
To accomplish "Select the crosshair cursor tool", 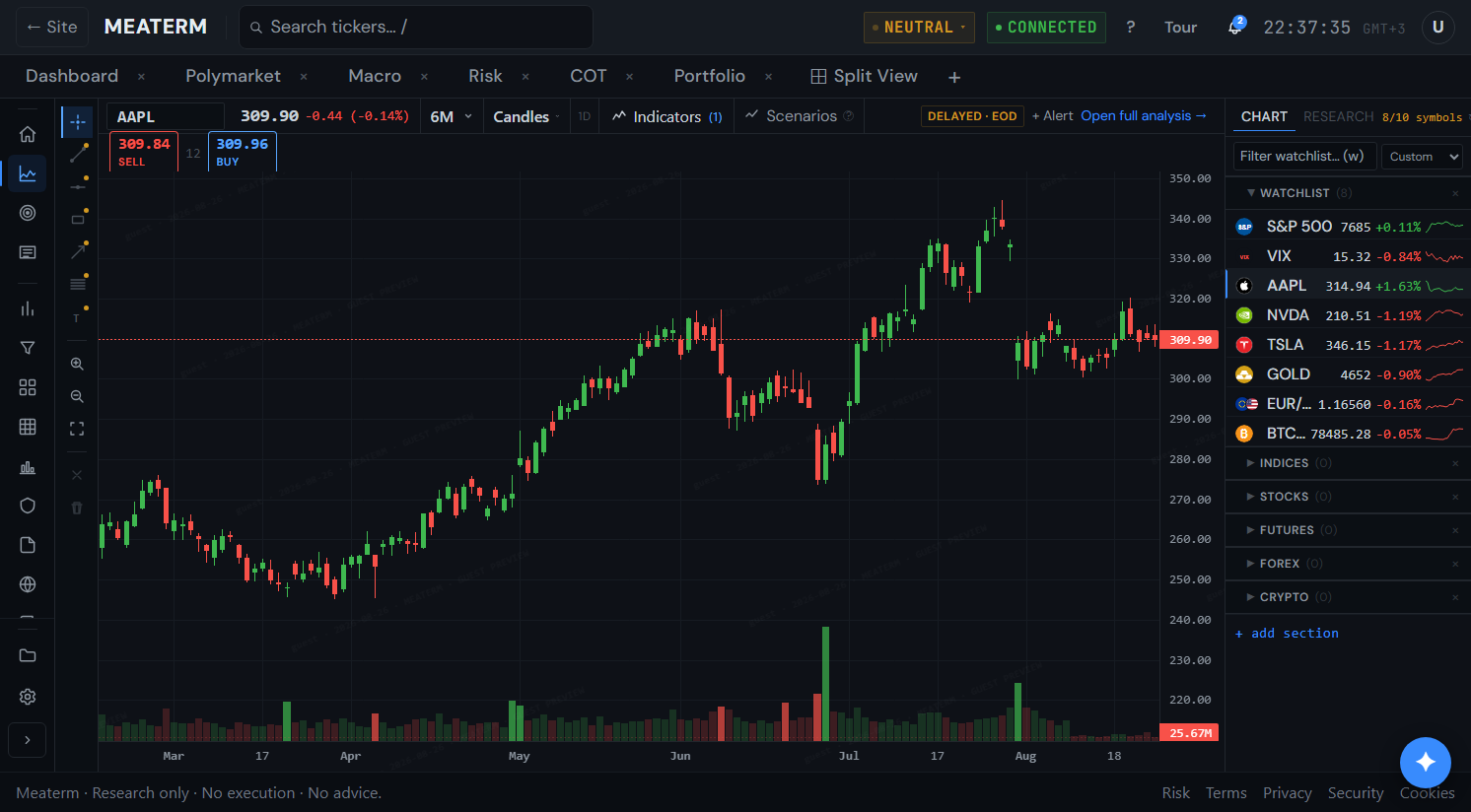I will [77, 122].
